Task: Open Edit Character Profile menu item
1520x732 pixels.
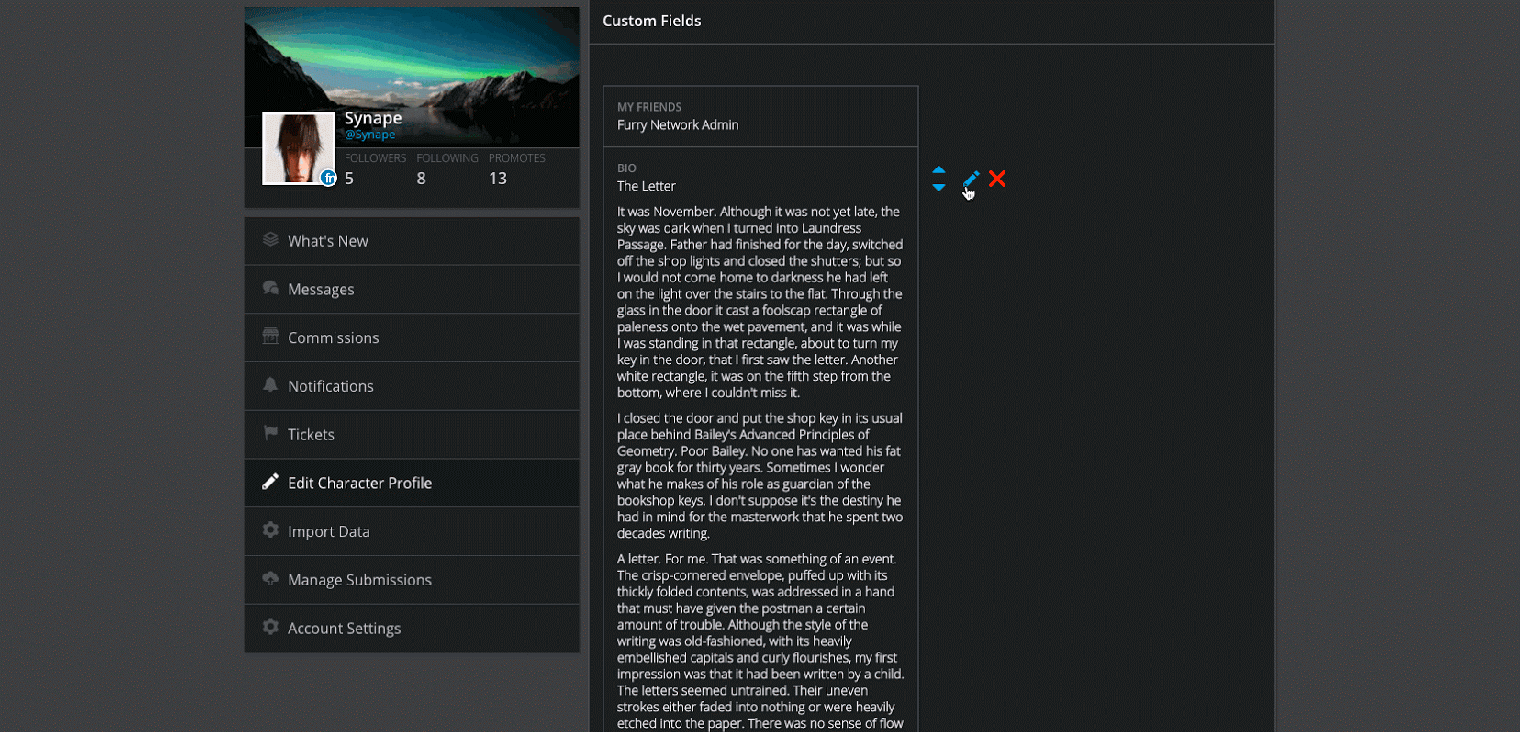Action: pos(360,483)
